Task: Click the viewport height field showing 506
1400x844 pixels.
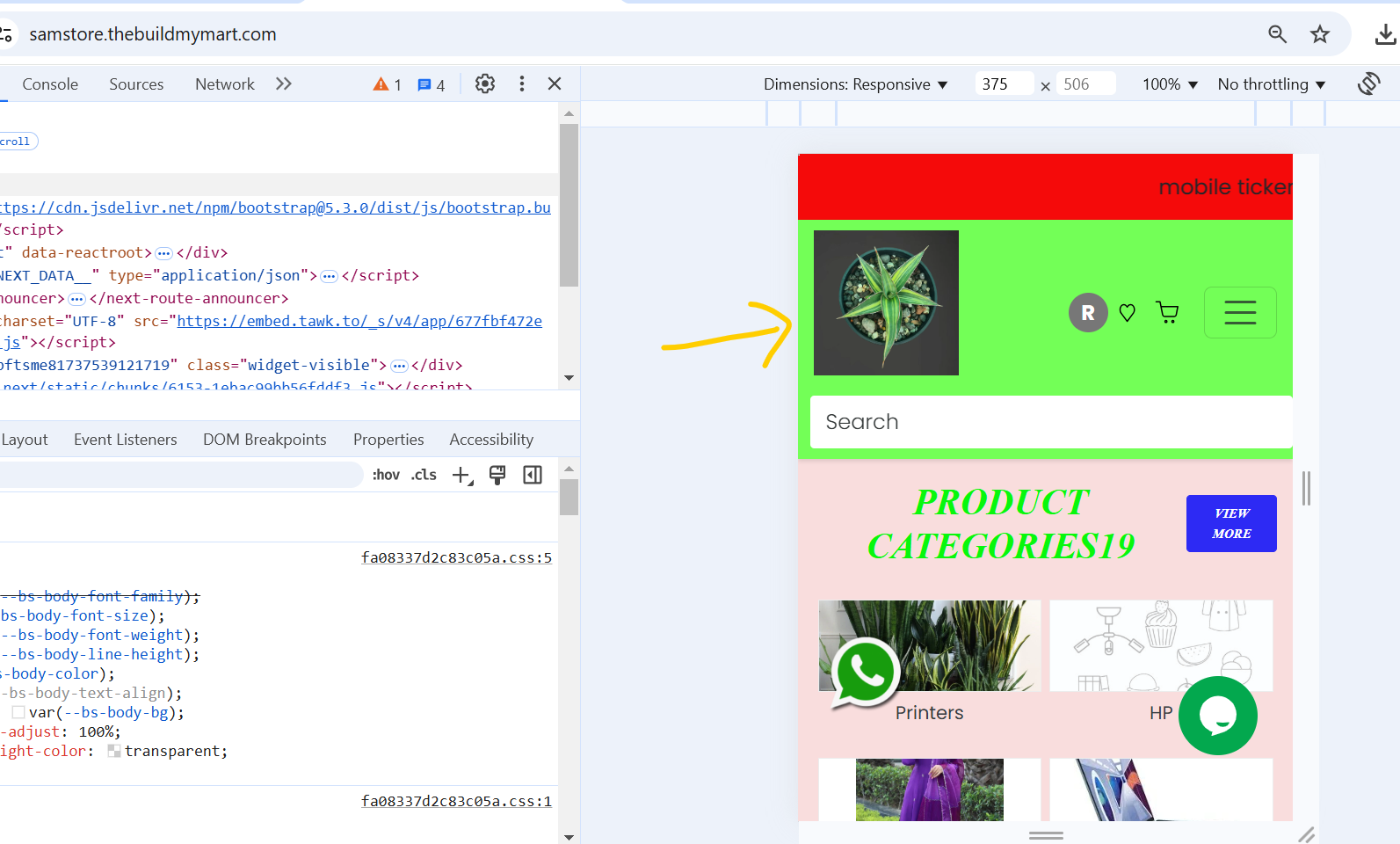Action: [1085, 84]
